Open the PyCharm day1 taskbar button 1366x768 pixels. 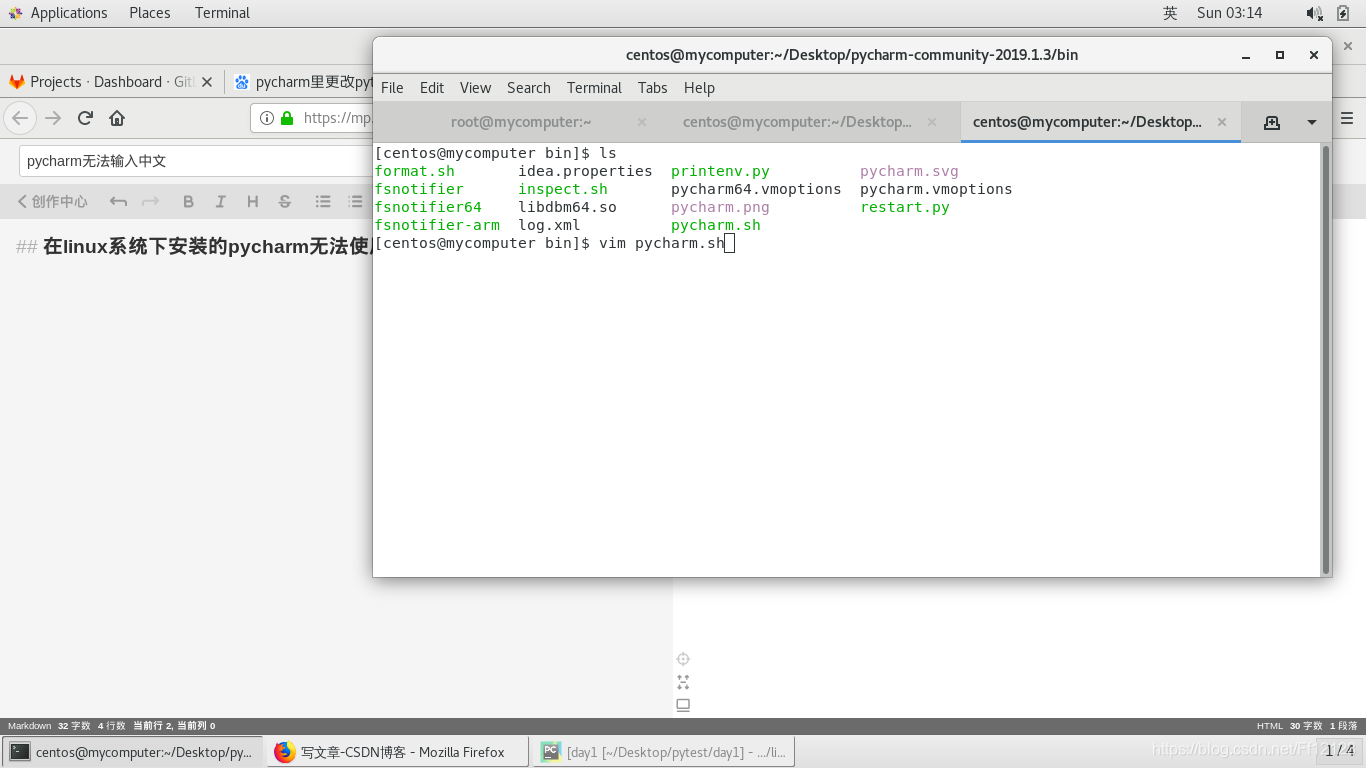[665, 752]
